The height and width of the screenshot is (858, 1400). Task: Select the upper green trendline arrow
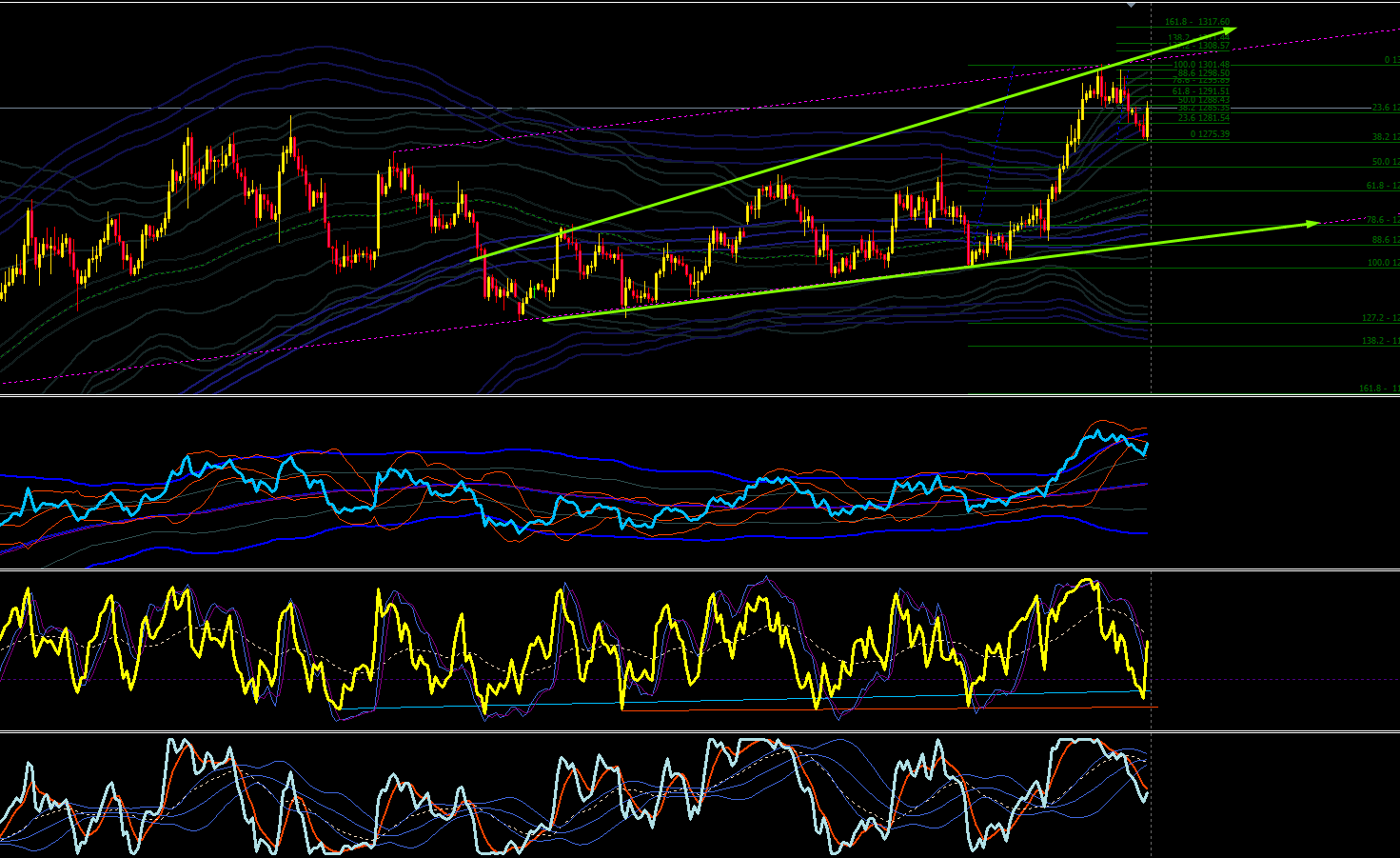[854, 146]
